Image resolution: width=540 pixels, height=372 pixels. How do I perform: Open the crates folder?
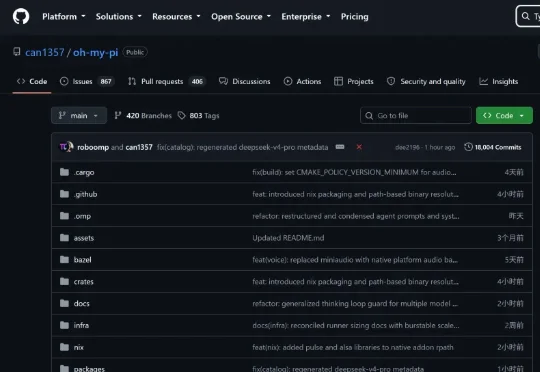click(84, 282)
